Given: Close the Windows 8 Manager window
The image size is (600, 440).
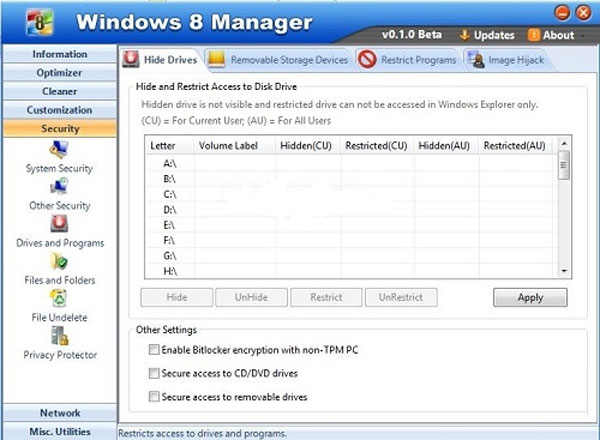Looking at the screenshot, I should coord(584,13).
